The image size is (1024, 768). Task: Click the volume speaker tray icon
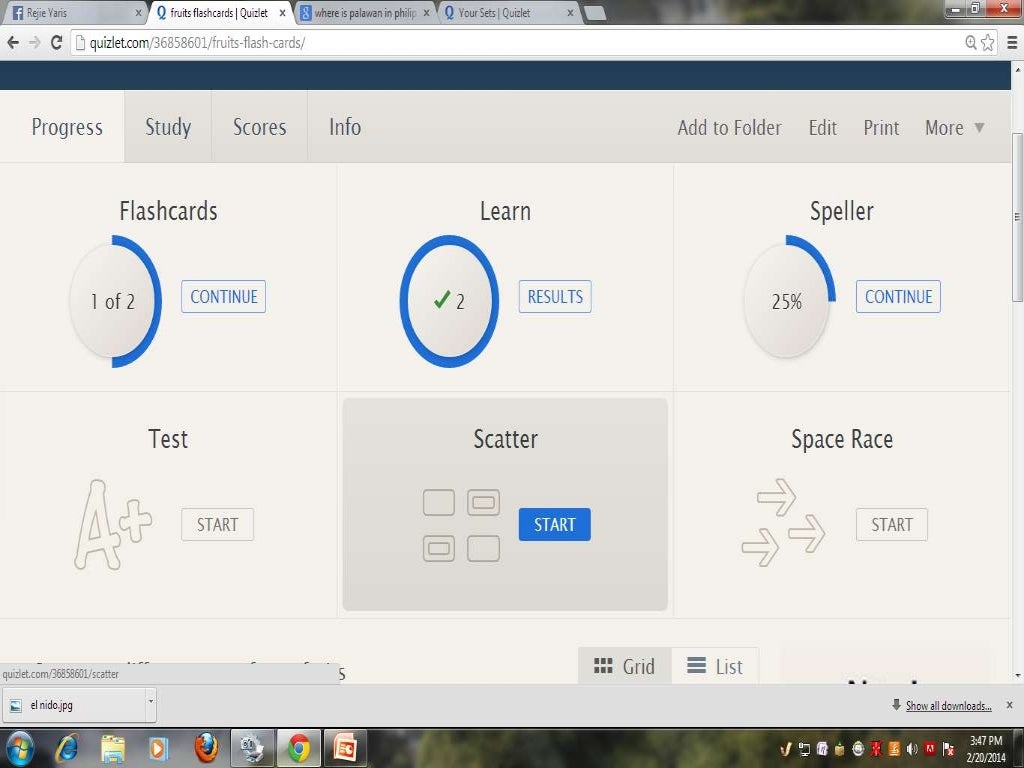[912, 749]
